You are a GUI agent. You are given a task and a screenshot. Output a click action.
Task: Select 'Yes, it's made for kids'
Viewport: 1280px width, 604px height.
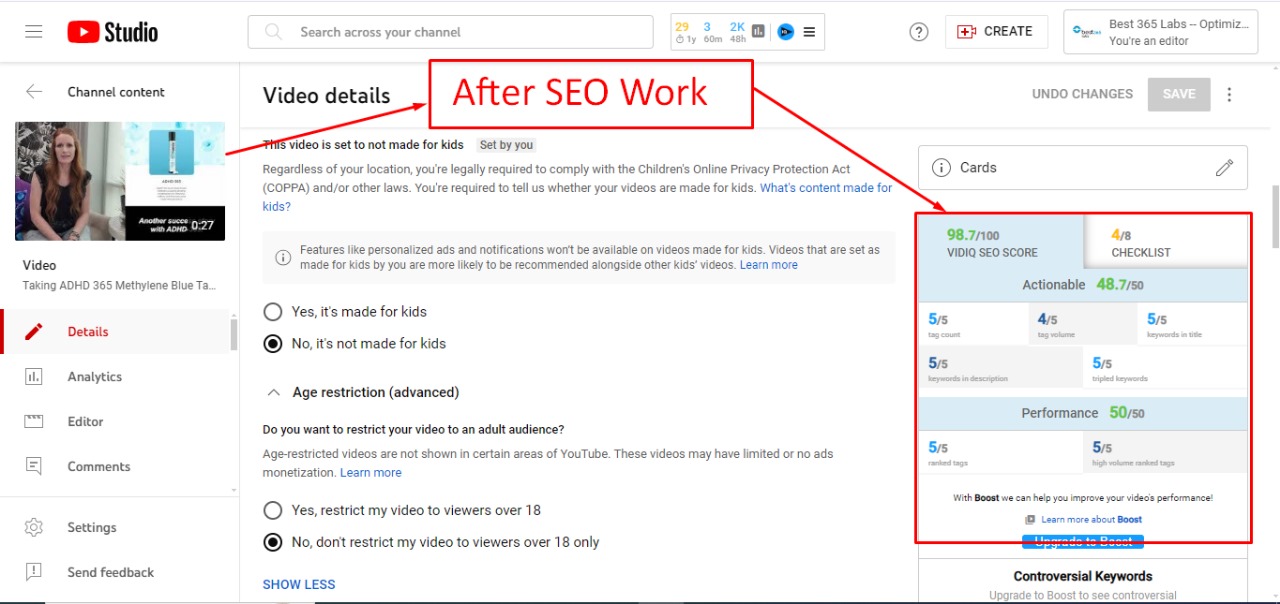[x=272, y=312]
